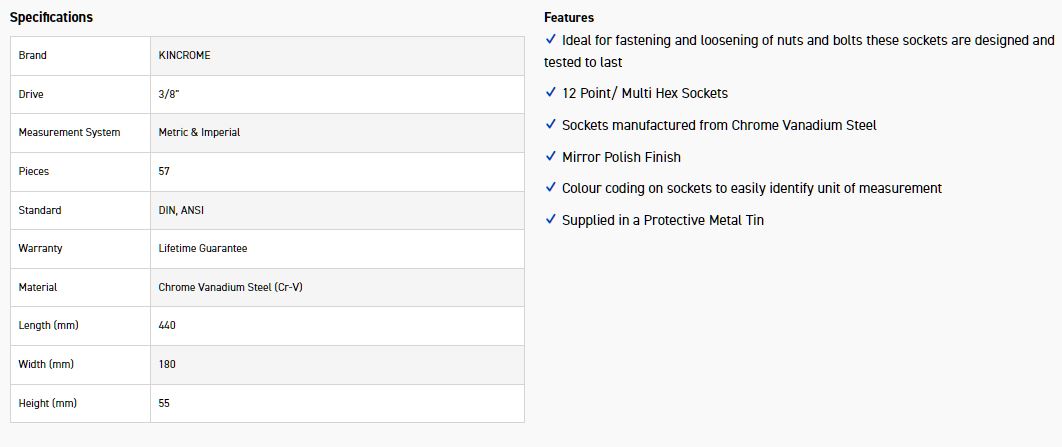Click the checkmark next to Protective Metal Tin
The height and width of the screenshot is (447, 1062).
pos(551,219)
